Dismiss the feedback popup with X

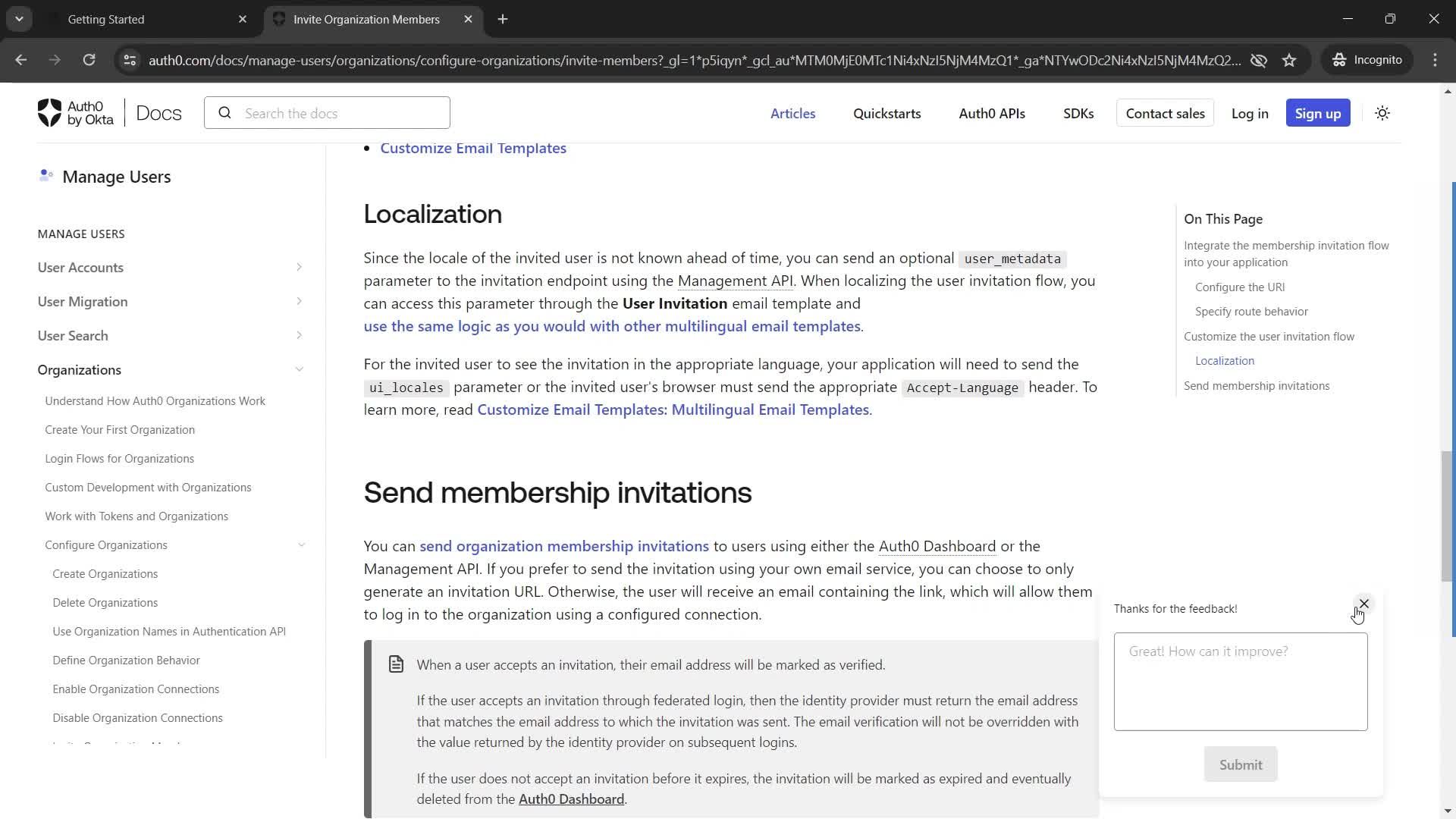[1363, 604]
